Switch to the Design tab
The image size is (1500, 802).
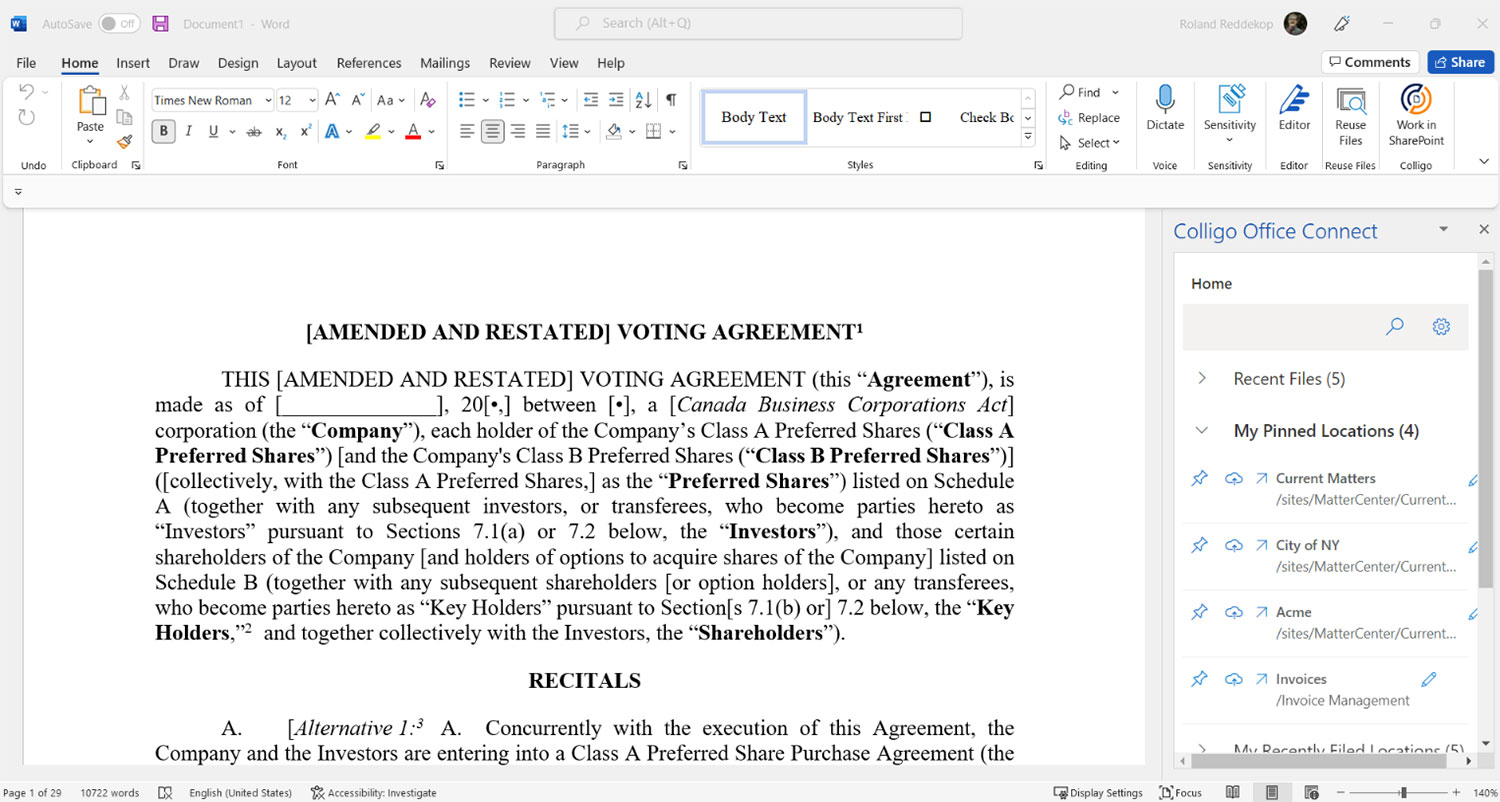[x=238, y=63]
